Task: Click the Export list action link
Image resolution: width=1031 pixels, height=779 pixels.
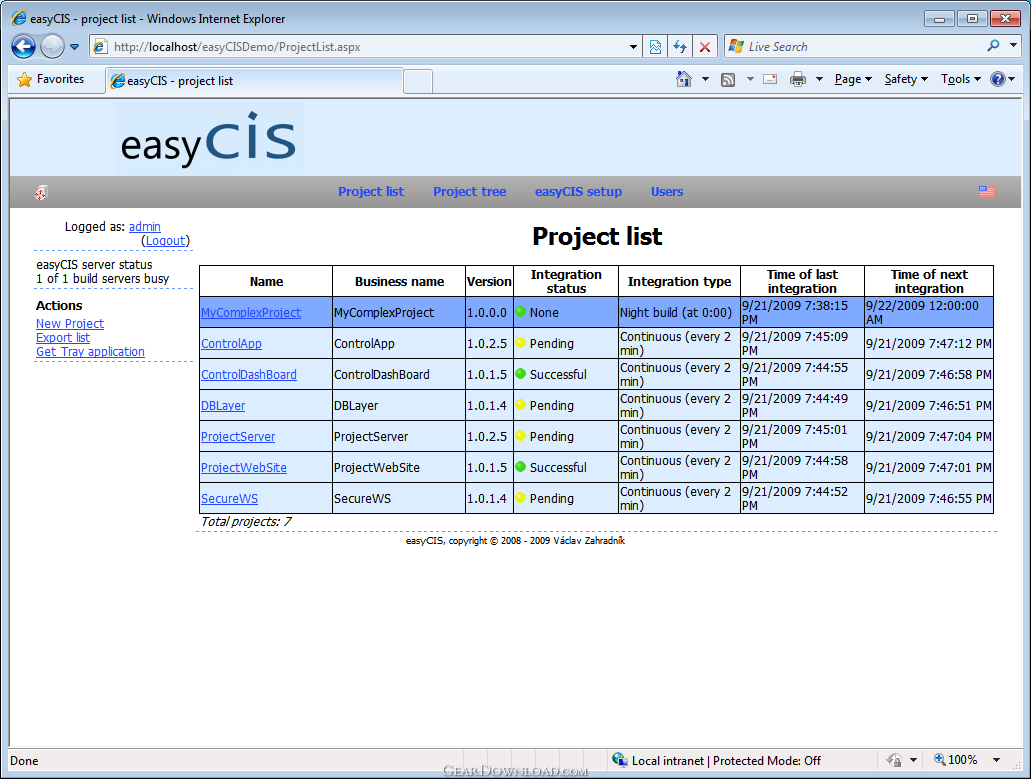Action: click(63, 338)
